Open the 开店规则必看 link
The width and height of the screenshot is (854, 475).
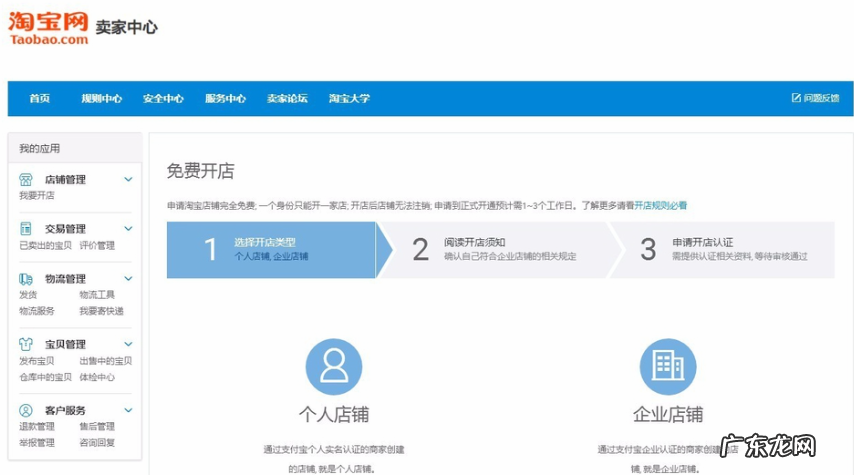pos(661,205)
